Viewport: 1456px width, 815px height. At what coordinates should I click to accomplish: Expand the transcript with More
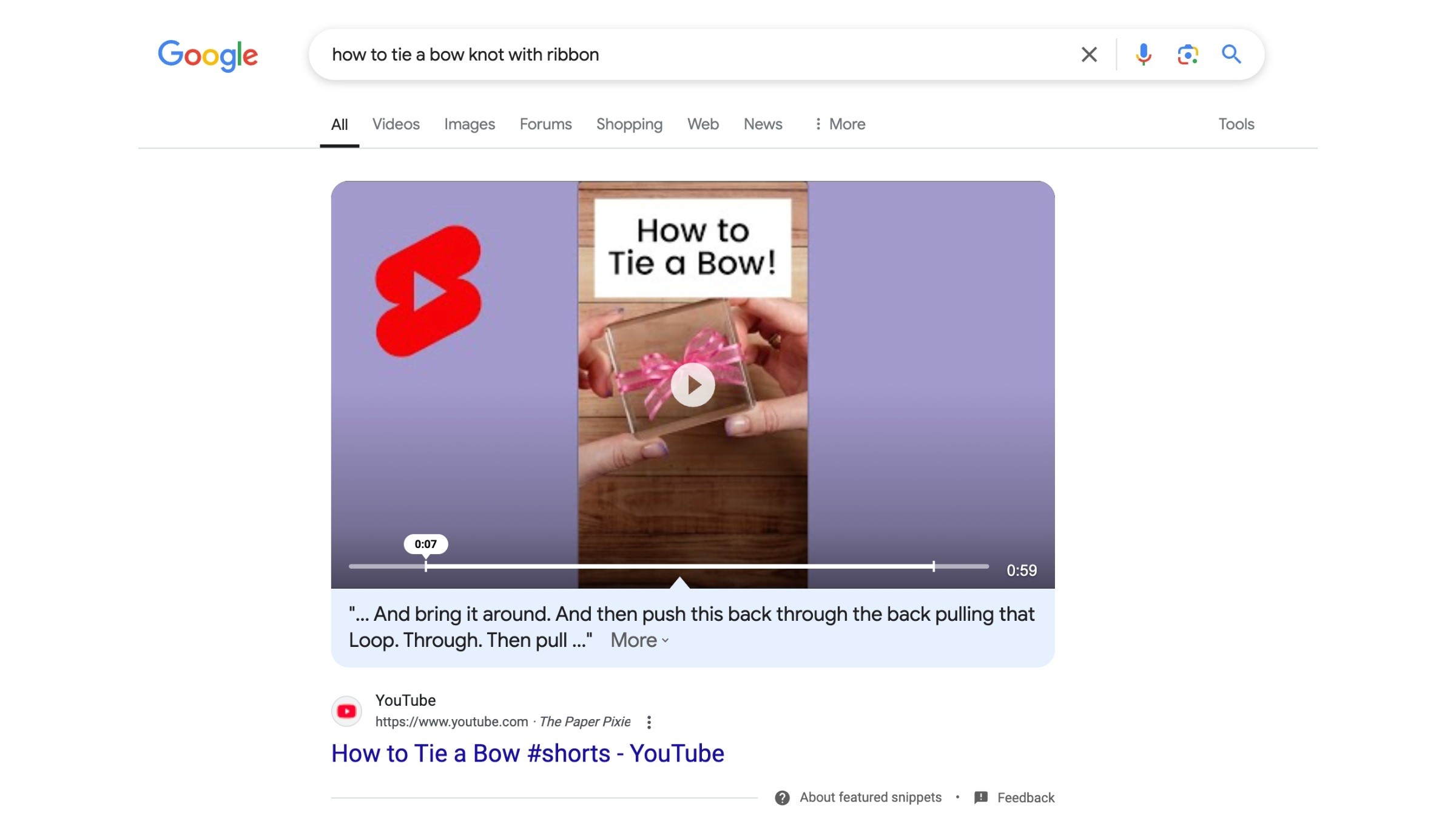[639, 640]
